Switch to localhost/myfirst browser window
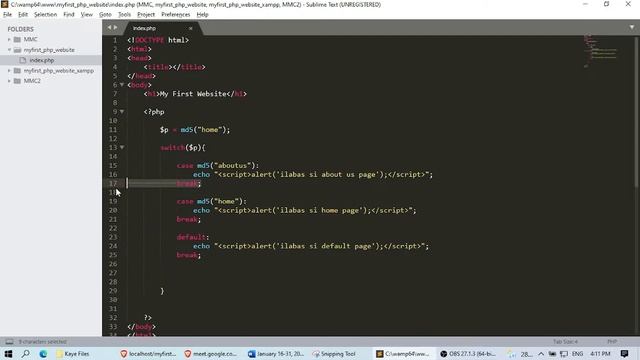 [x=149, y=354]
